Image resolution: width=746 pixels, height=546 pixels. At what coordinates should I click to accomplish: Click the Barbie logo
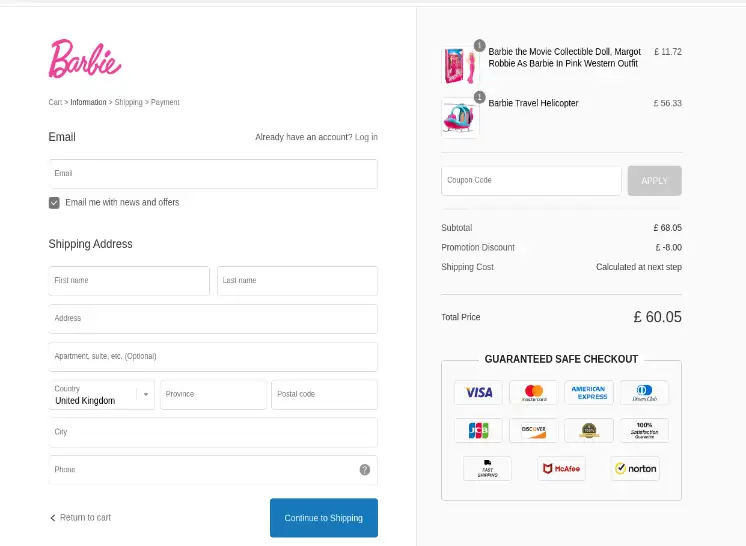(85, 59)
